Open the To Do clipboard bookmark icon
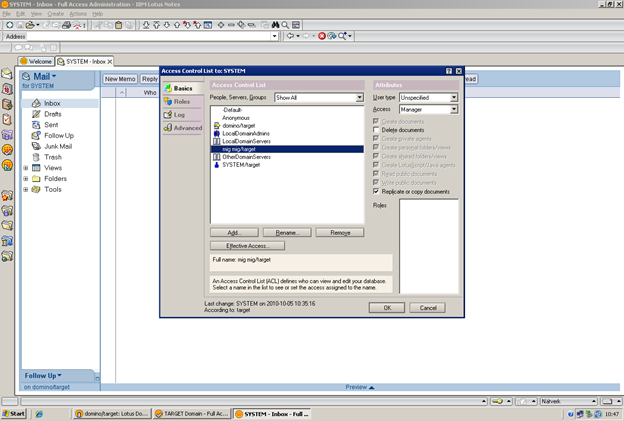This screenshot has height=421, width=624. tap(7, 119)
